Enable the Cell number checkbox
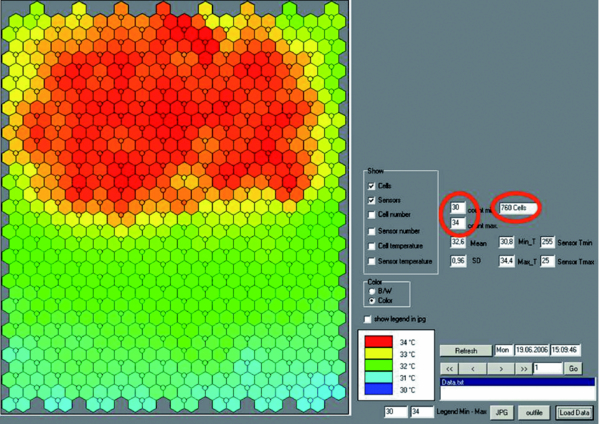Viewport: 600px width, 424px height. 371,215
